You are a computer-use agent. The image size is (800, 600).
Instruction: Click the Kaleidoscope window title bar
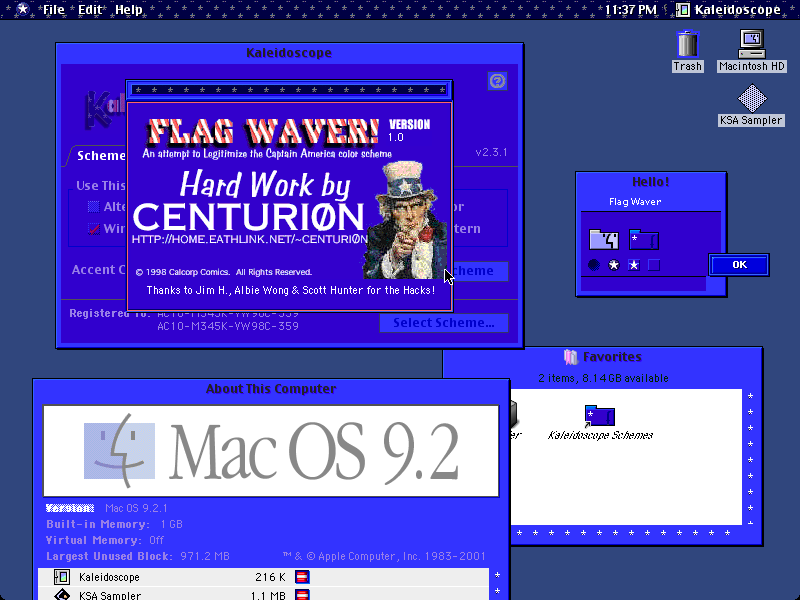(x=289, y=53)
